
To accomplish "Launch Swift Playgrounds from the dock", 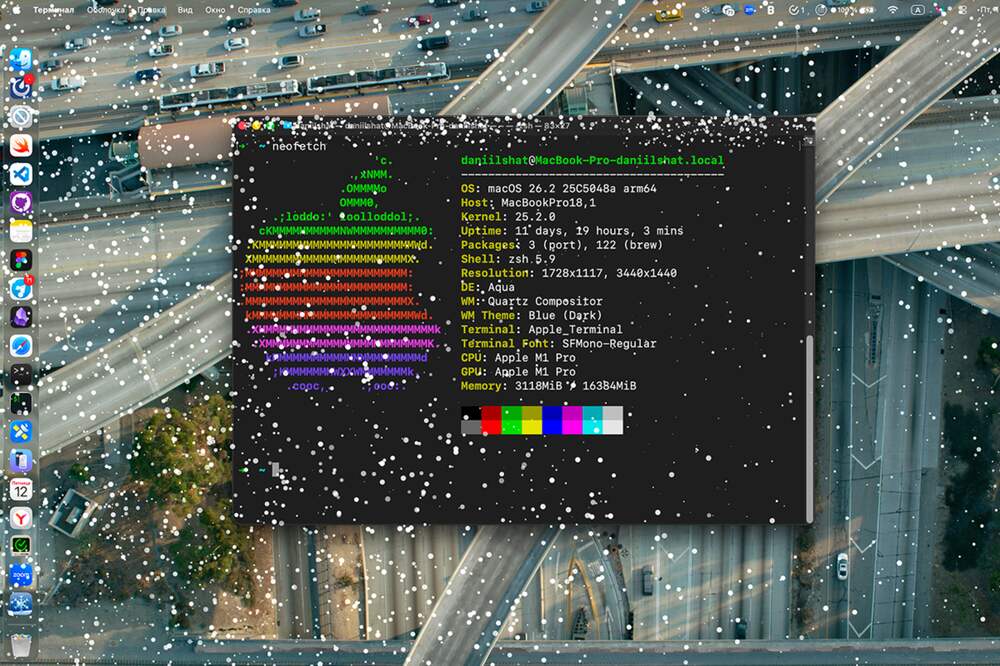I will 21,146.
